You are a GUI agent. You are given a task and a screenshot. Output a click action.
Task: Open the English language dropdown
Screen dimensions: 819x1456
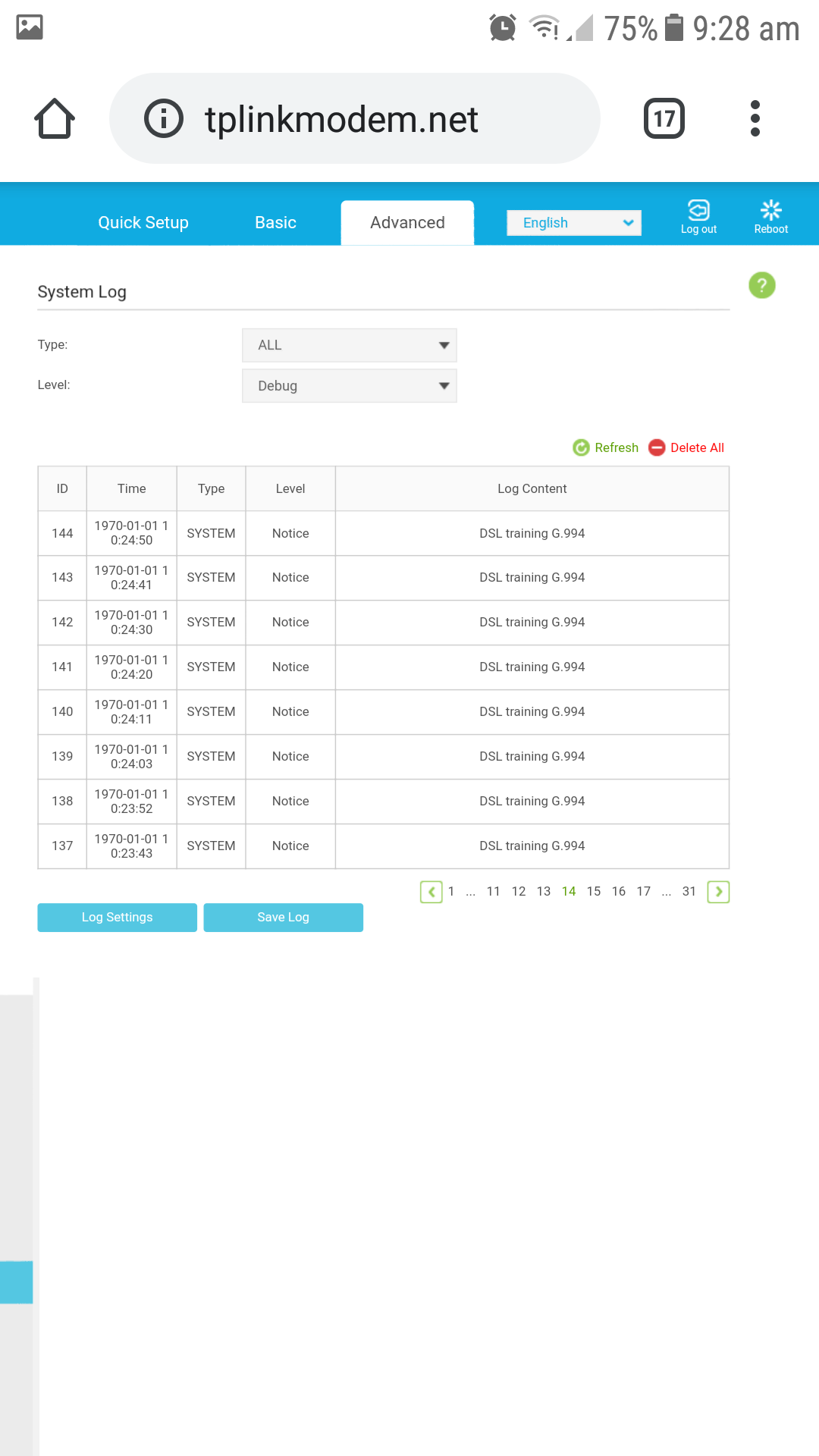(574, 223)
